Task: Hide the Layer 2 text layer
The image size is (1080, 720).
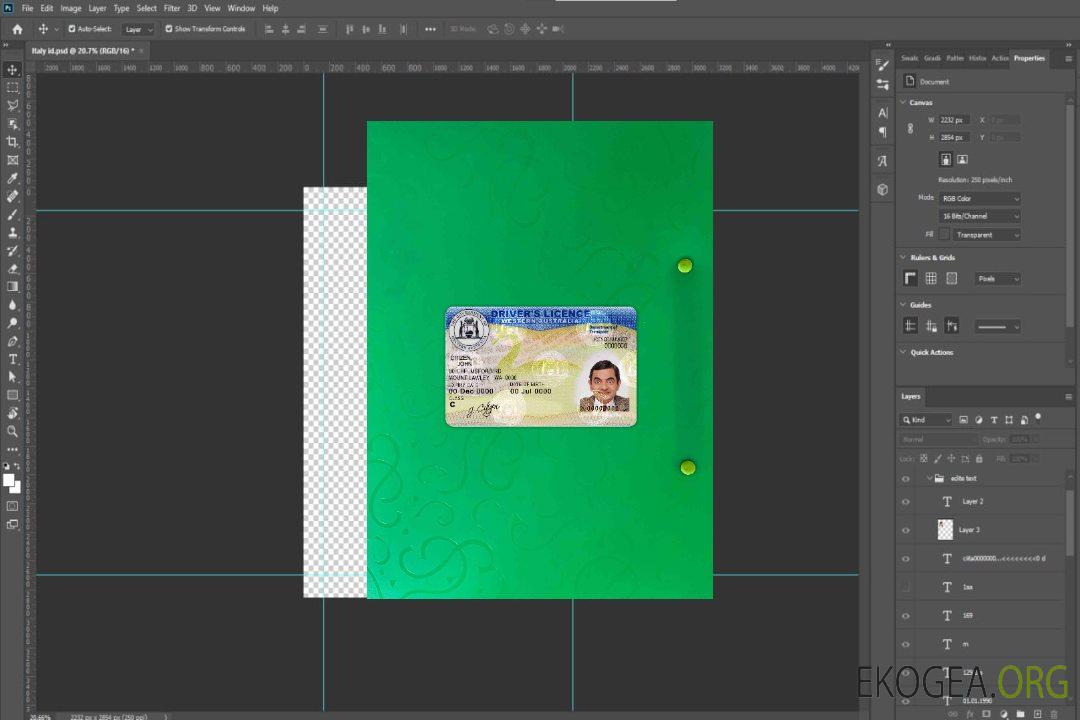Action: point(906,502)
